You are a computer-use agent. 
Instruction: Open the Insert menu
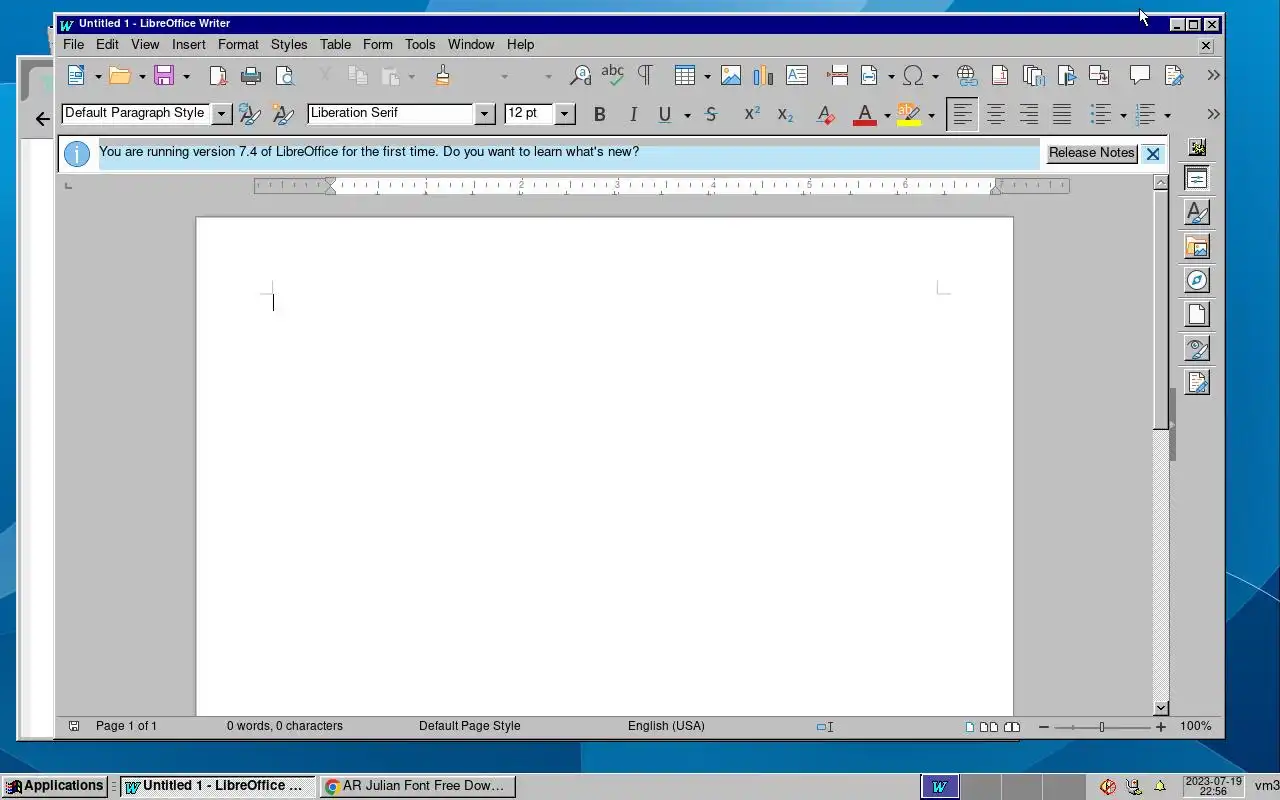[x=189, y=44]
